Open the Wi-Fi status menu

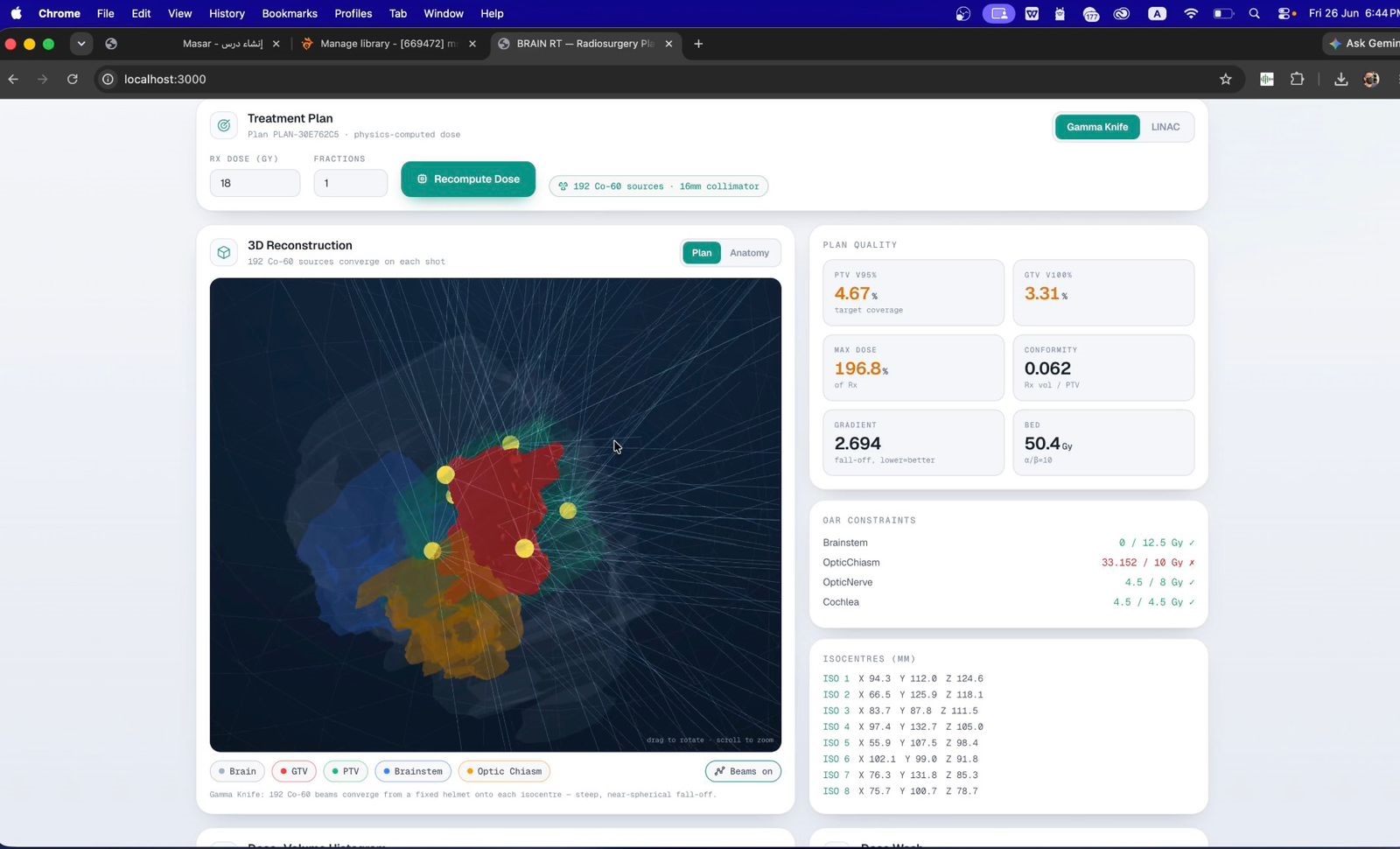coord(1191,13)
